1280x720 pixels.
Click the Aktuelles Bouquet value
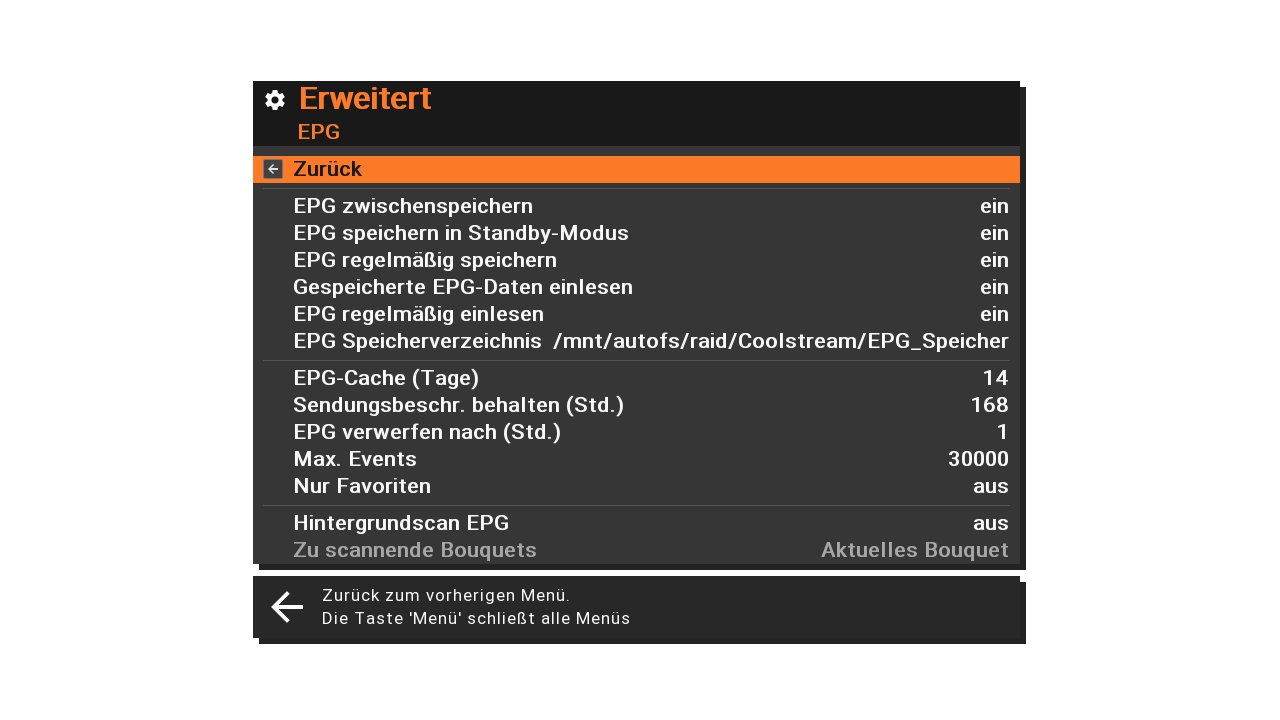coord(914,551)
